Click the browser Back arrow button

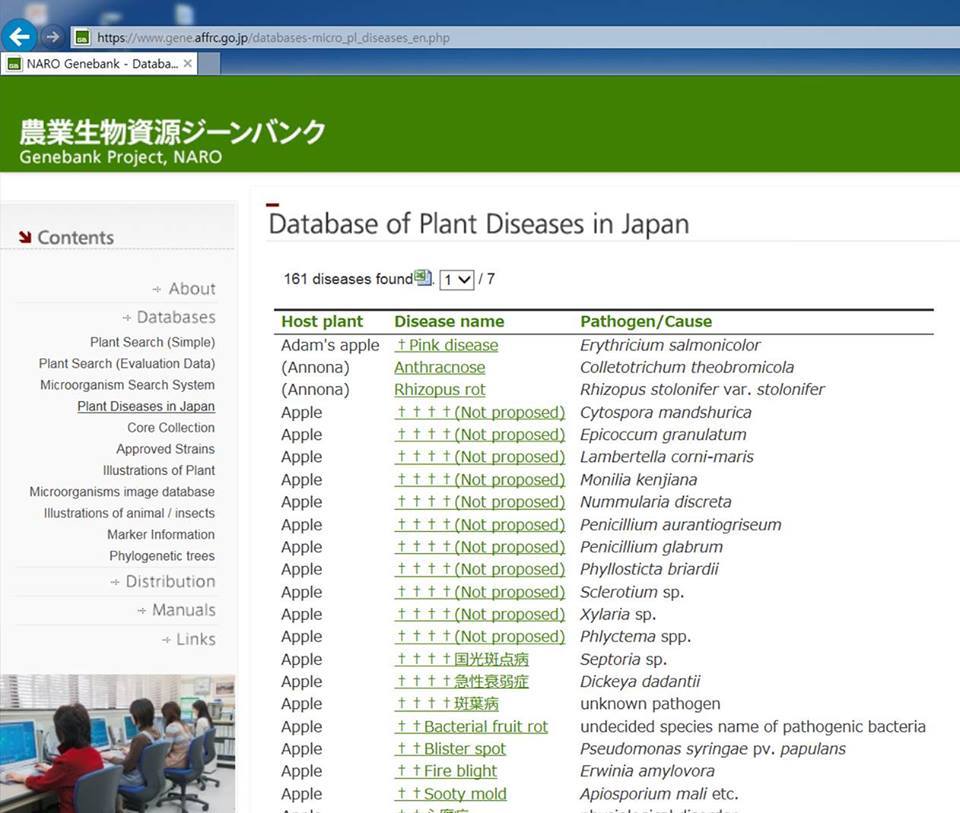[x=20, y=37]
